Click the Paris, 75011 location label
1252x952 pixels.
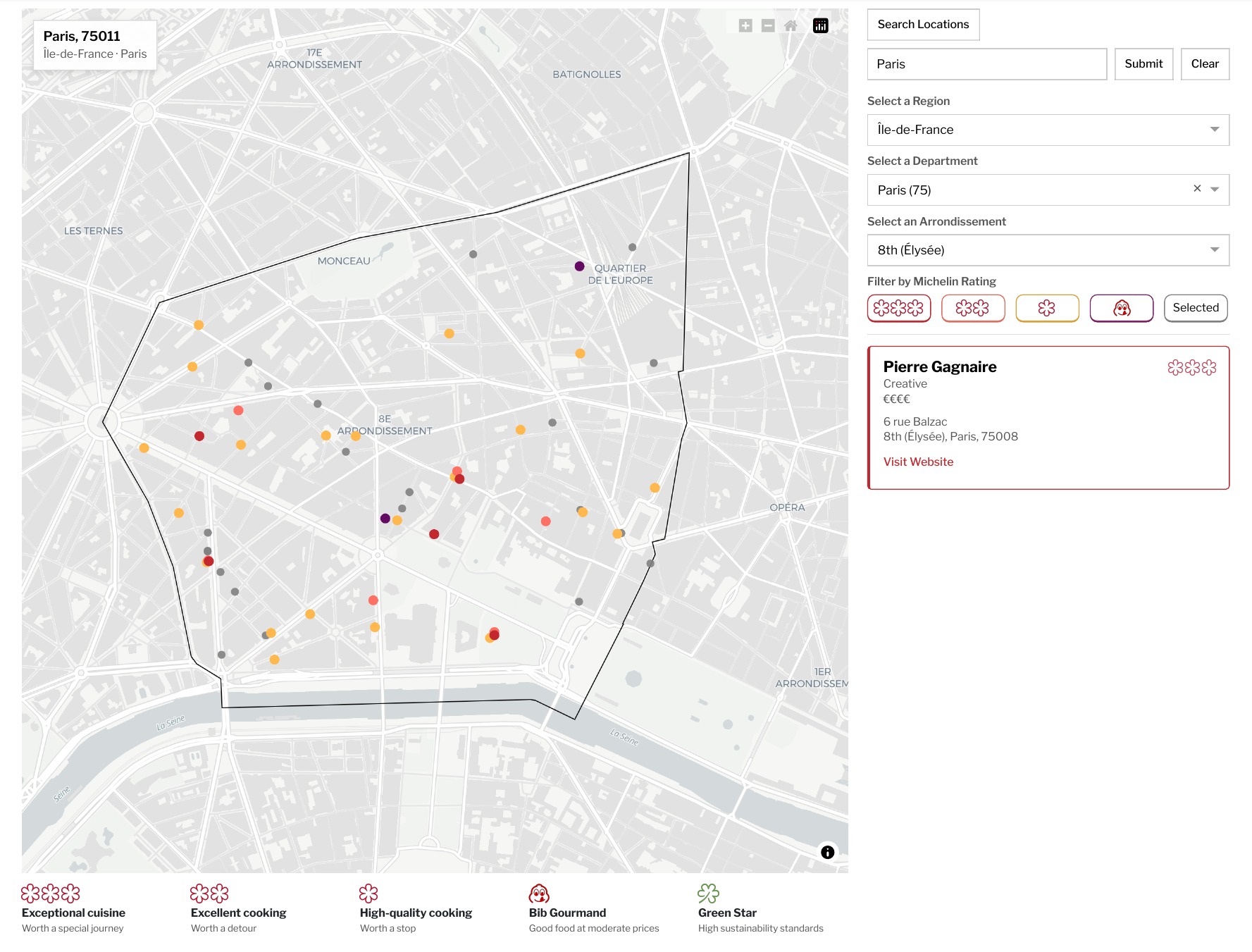tap(82, 36)
